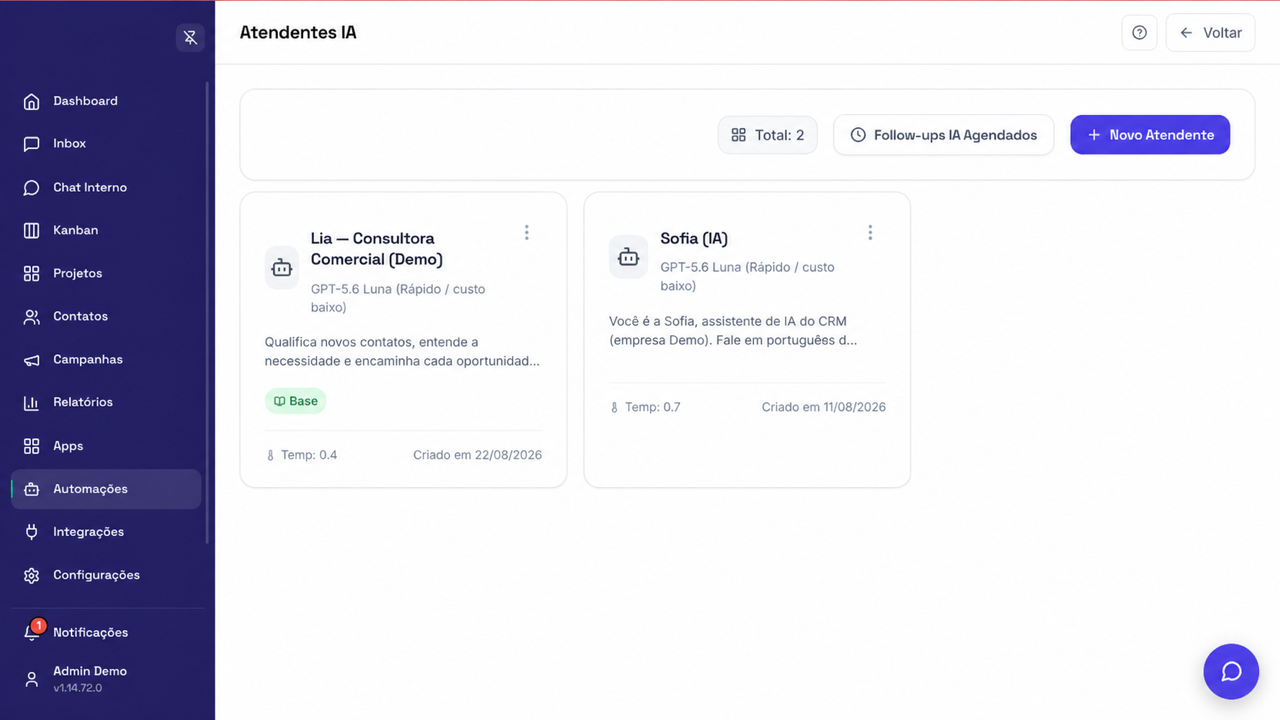Click the clock icon in Follow-ups button
The height and width of the screenshot is (720, 1280).
click(858, 135)
